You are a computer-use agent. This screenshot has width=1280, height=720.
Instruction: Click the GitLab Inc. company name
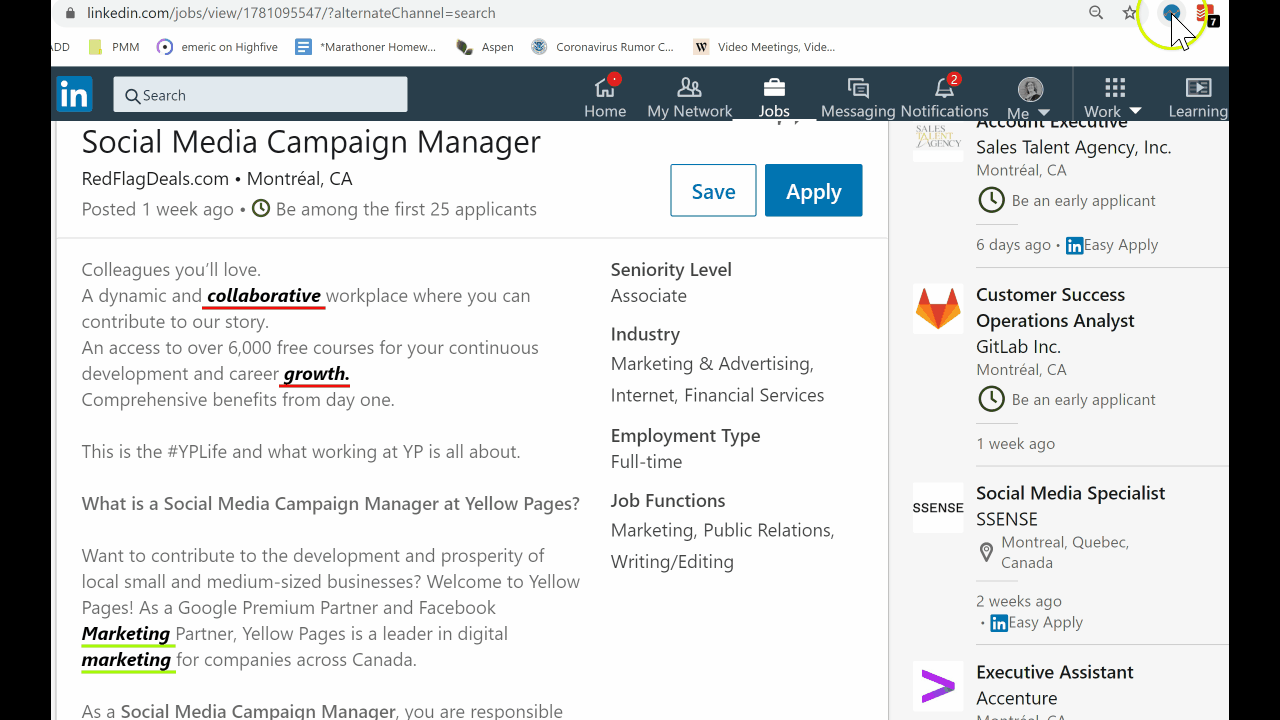(x=1018, y=347)
